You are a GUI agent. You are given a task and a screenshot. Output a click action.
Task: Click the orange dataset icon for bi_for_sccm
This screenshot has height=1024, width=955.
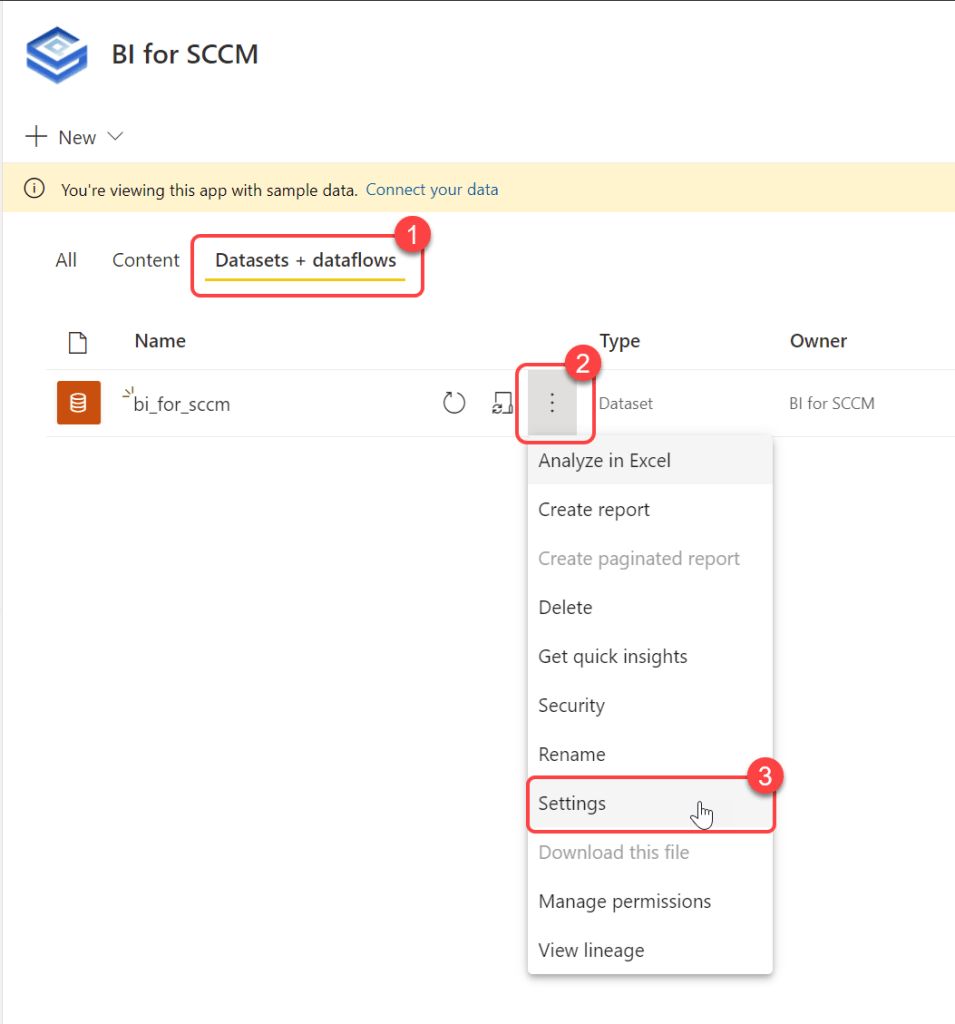78,403
